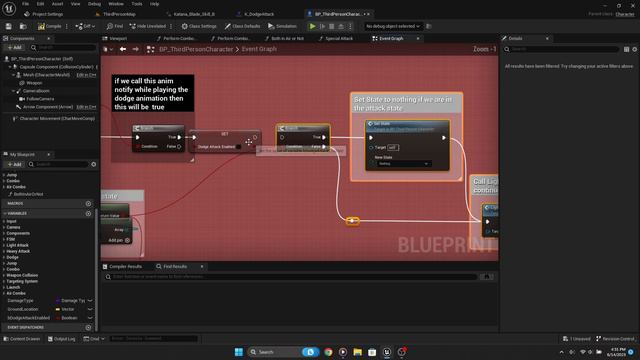Screen dimensions: 640x360
Task: Click the DamageType variable color pill
Action: point(58,300)
